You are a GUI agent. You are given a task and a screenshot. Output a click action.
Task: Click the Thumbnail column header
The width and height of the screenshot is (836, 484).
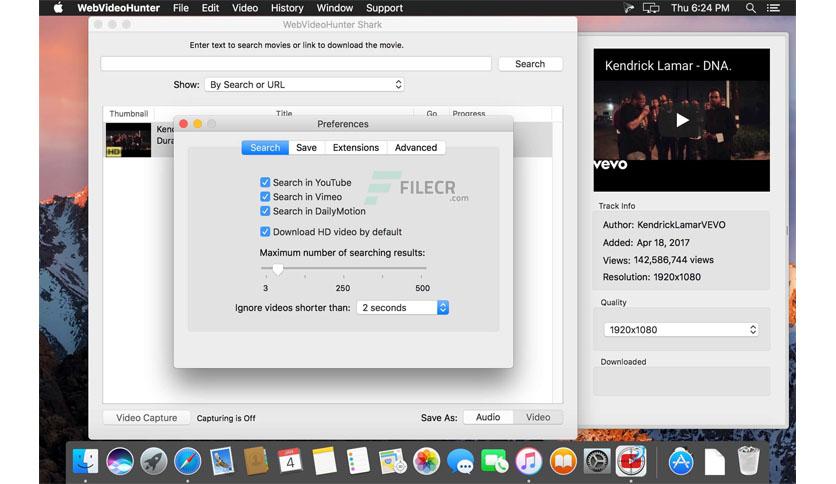coord(128,114)
